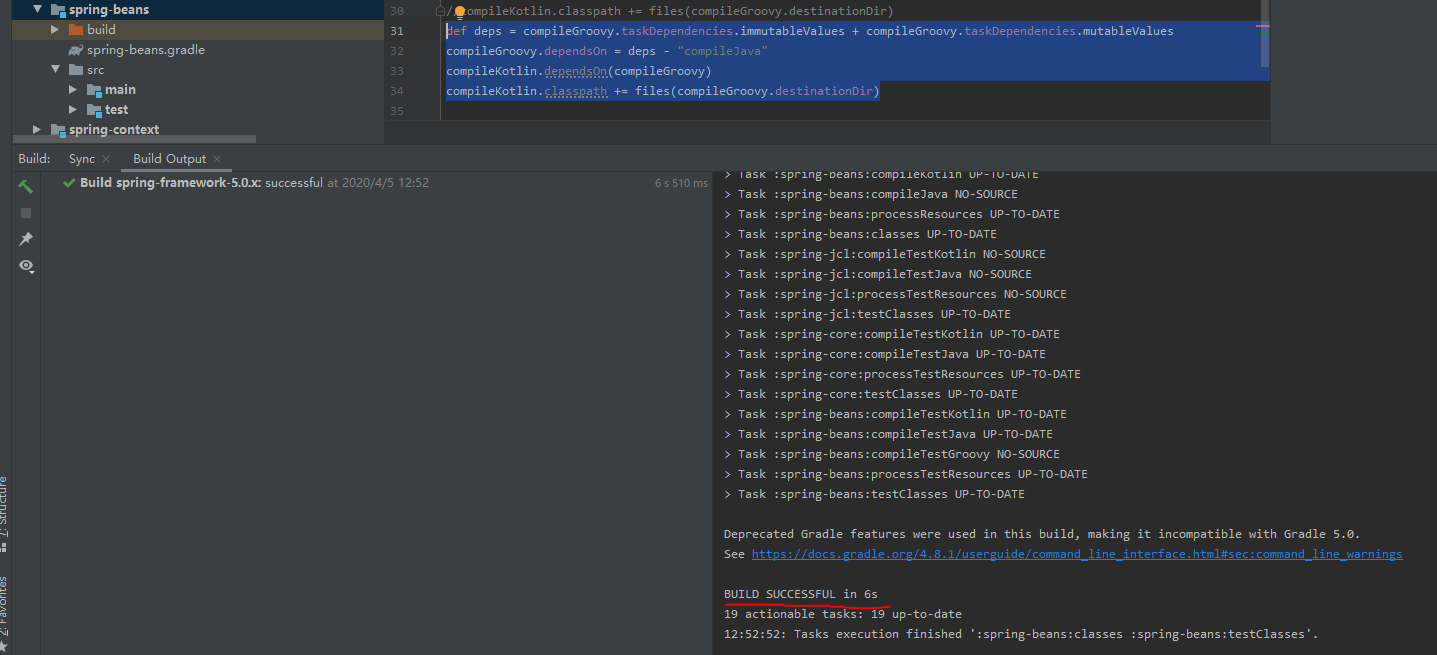The image size is (1437, 655).
Task: Click ':spring-beans:processResources UP-TO-DATE' output line
Action: [892, 214]
